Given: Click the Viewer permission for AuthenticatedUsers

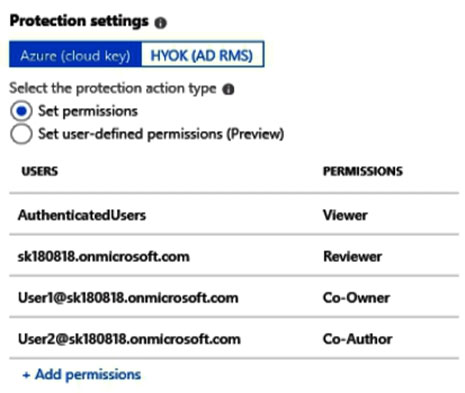Looking at the screenshot, I should [345, 215].
